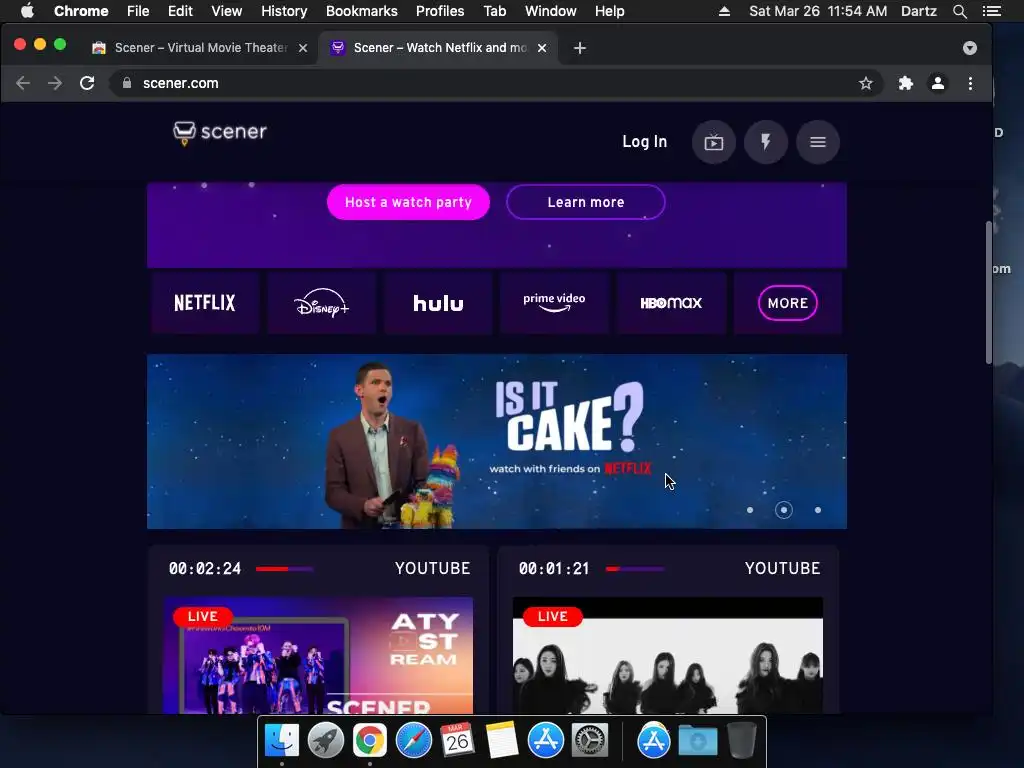Open Finder from the Dock

281,741
